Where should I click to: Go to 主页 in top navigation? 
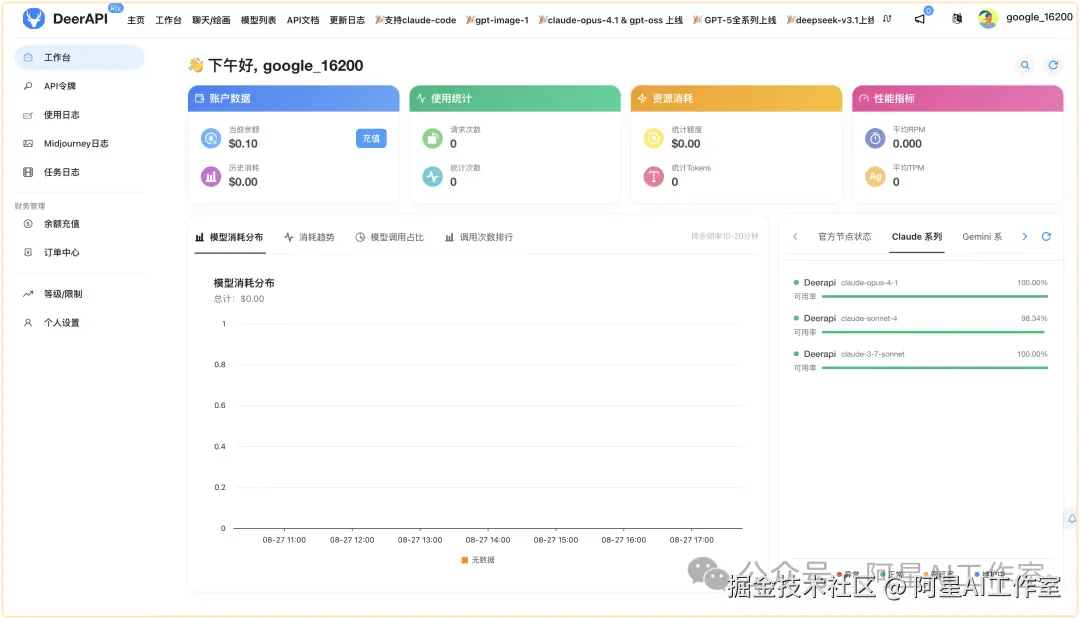(x=136, y=20)
